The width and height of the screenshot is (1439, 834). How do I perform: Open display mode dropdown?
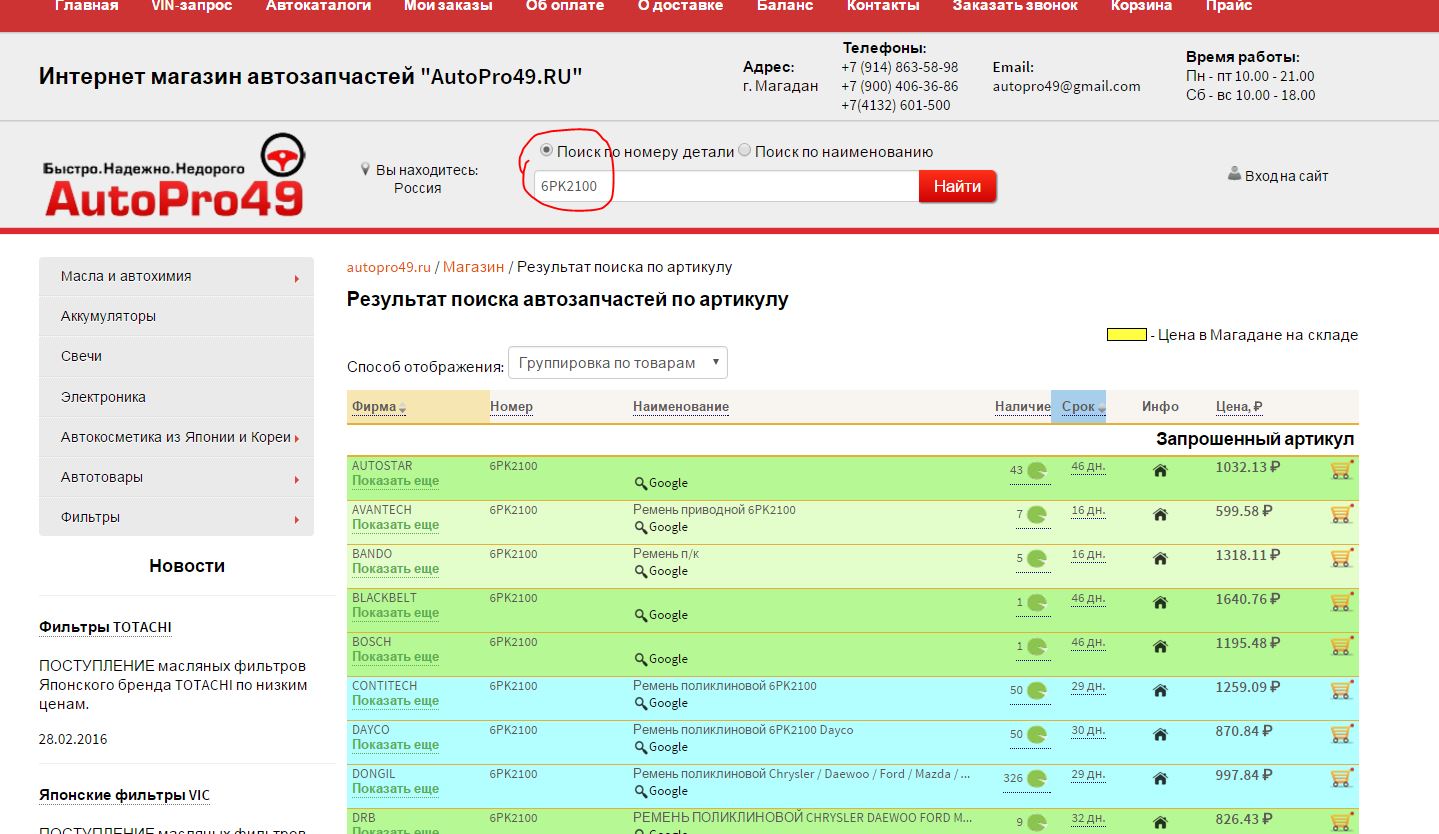[x=618, y=363]
